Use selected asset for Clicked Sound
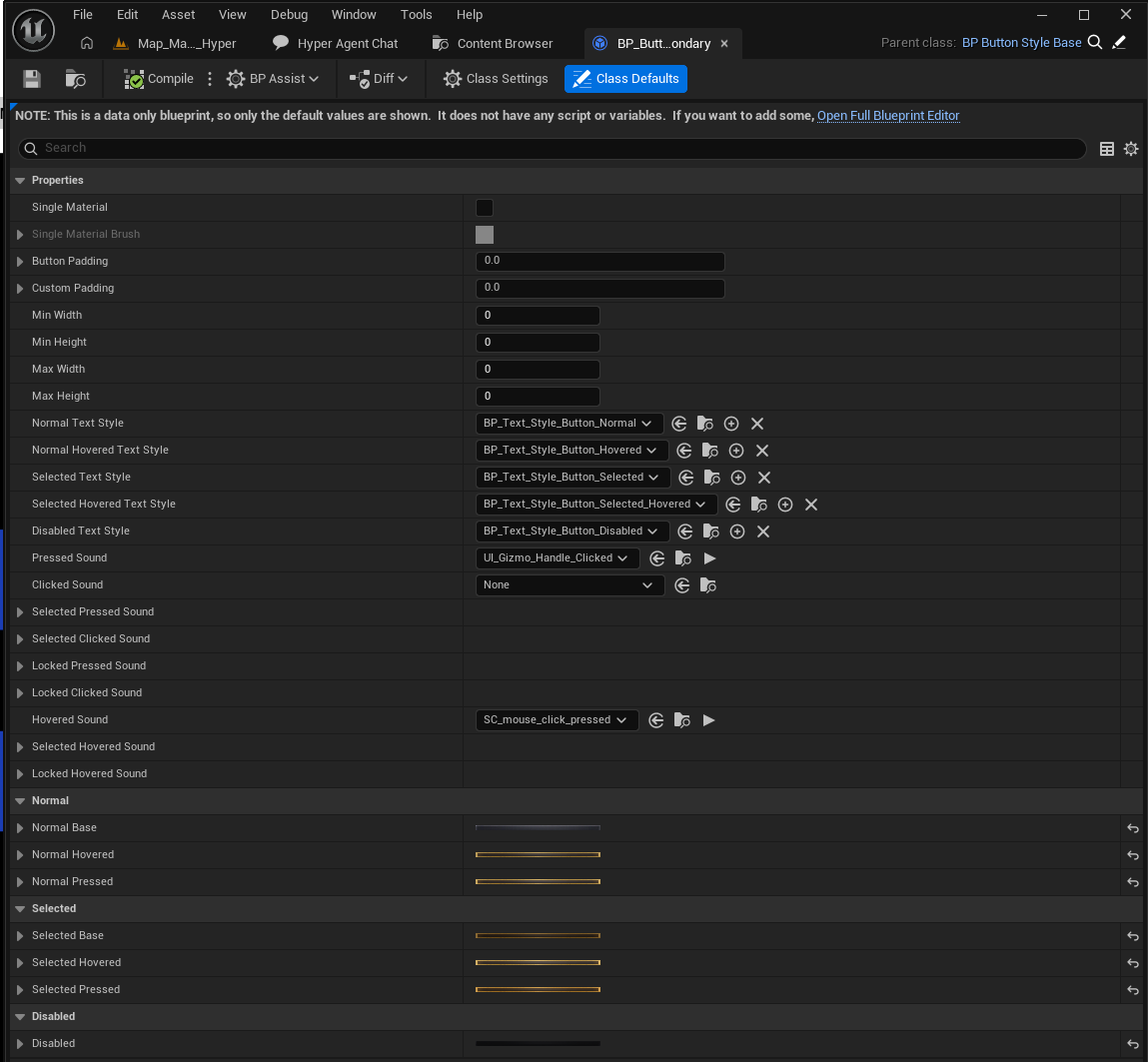Viewport: 1148px width, 1062px height. tap(682, 586)
